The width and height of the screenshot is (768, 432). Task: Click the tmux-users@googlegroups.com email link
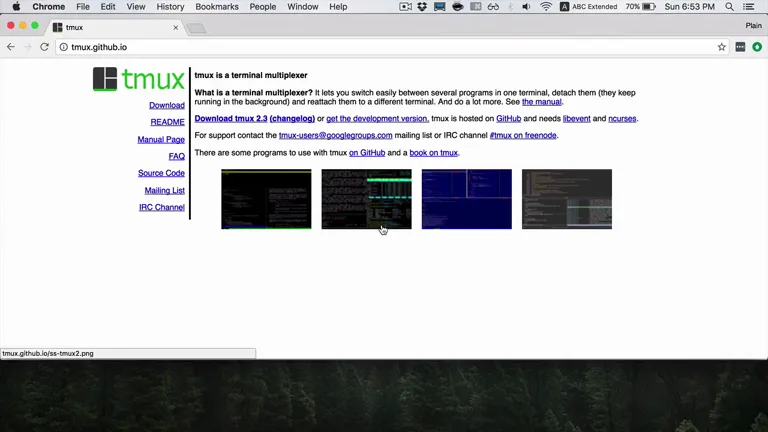[x=336, y=135]
